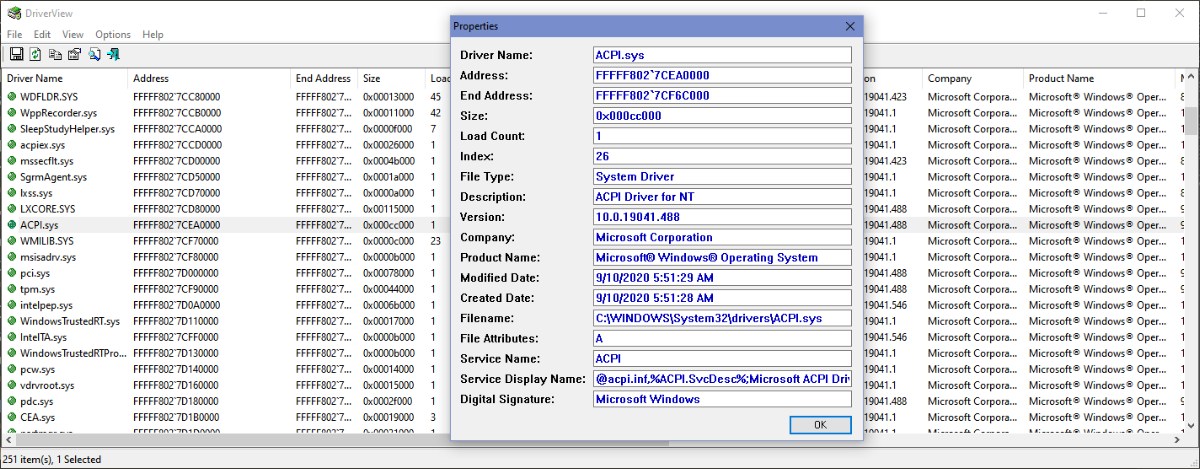Click the Index field showing 26
The image size is (1200, 469).
(x=722, y=156)
